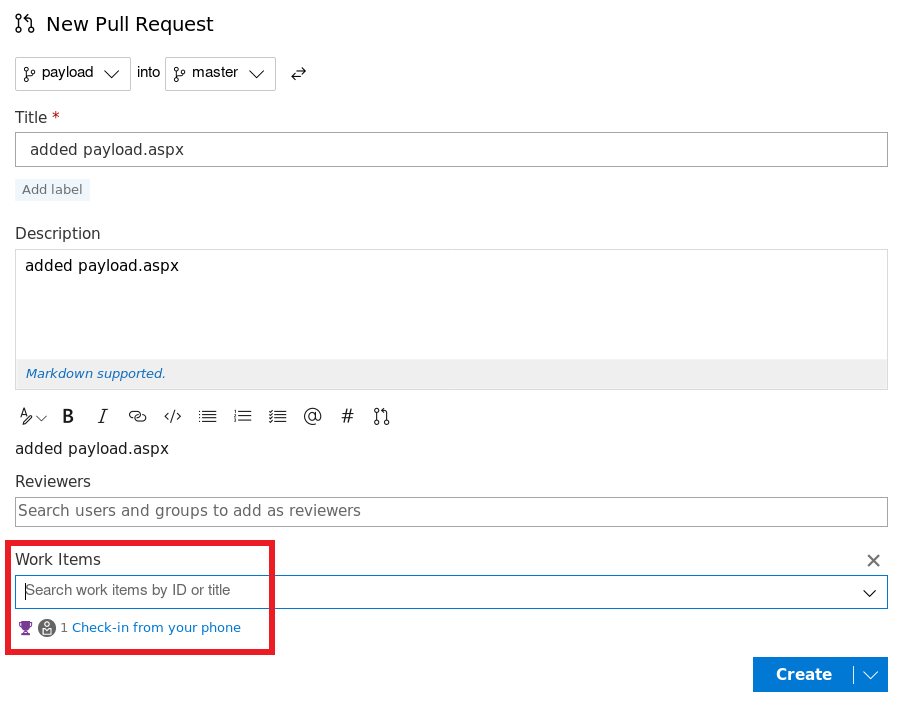Click the Italic formatting icon
Image resolution: width=918 pixels, height=717 pixels.
point(102,417)
